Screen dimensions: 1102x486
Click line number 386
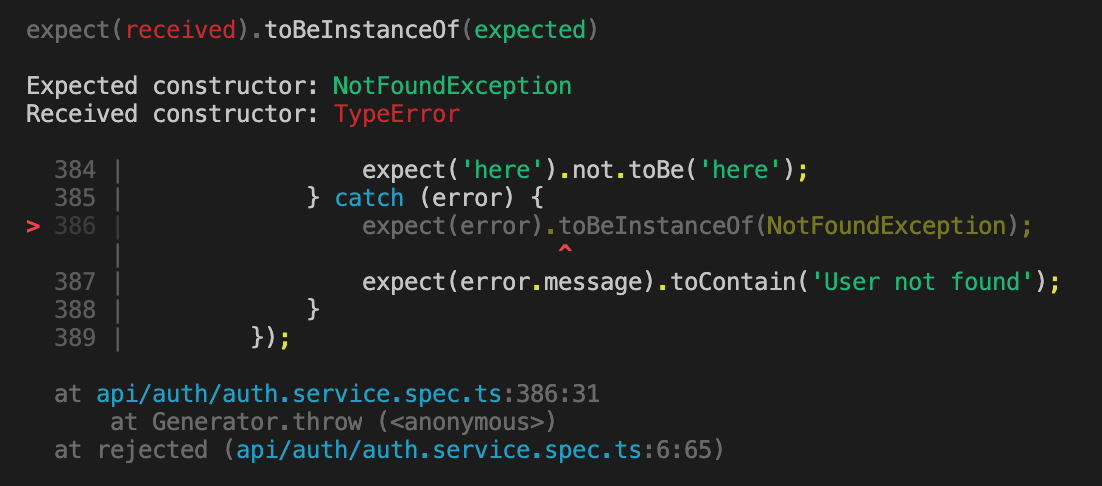pos(74,226)
